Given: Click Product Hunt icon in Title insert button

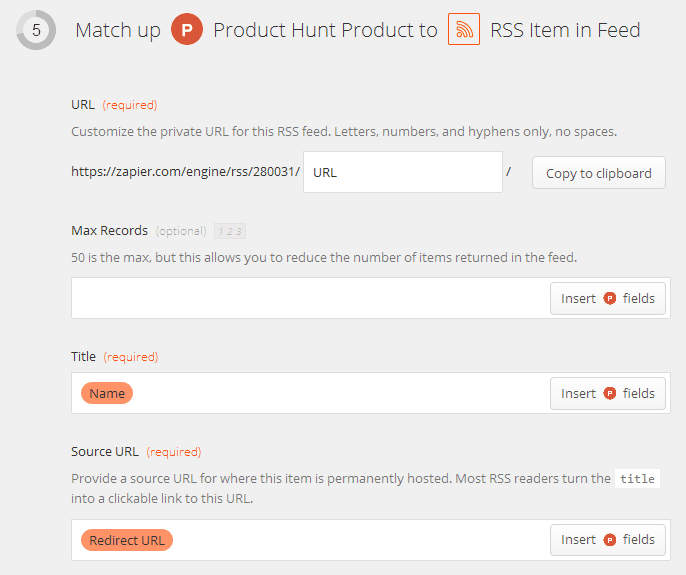Looking at the screenshot, I should (609, 393).
